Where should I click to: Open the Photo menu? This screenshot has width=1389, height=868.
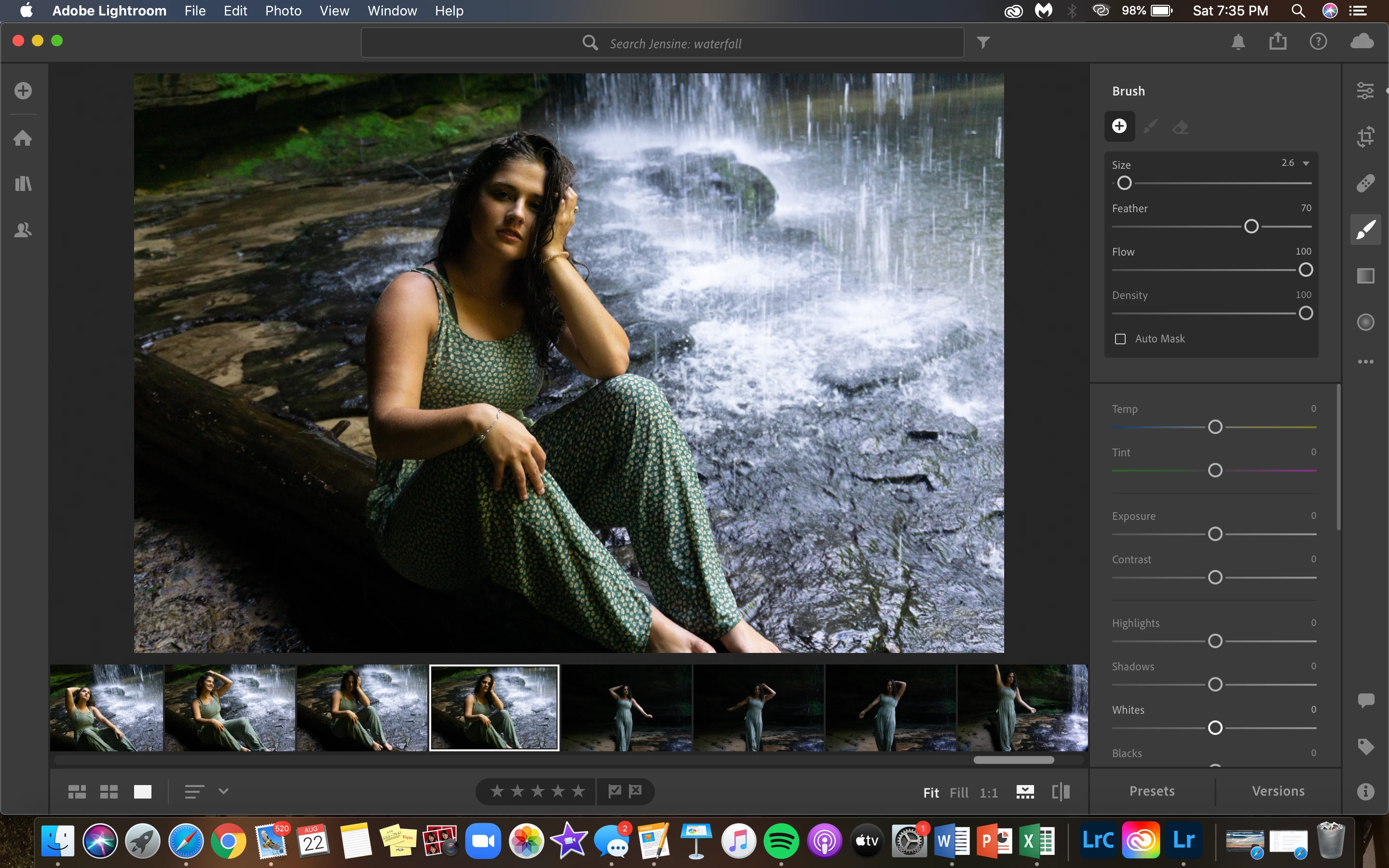[x=283, y=11]
